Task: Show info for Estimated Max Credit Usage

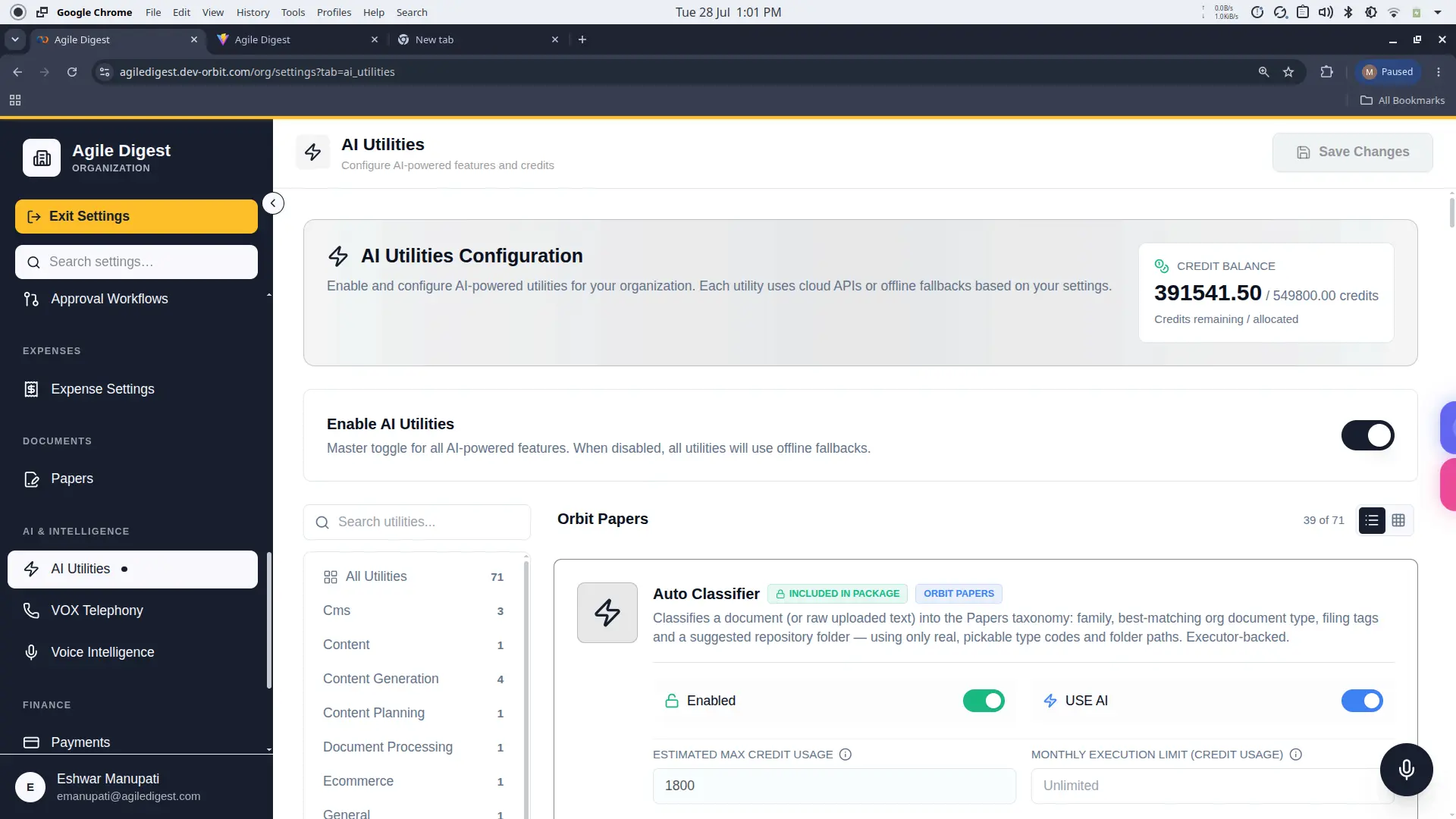Action: point(846,755)
